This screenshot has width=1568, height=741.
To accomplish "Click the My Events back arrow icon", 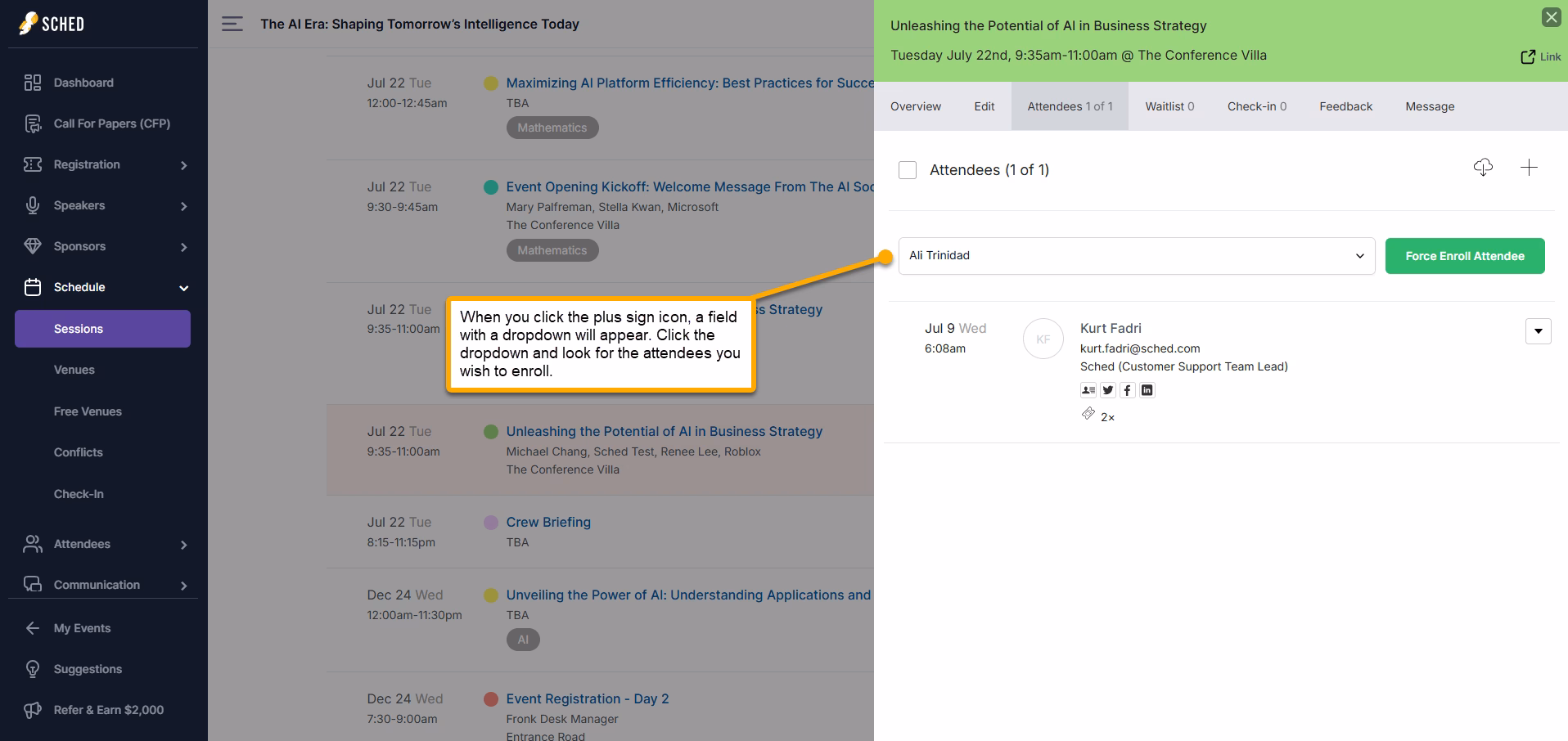I will pos(33,628).
